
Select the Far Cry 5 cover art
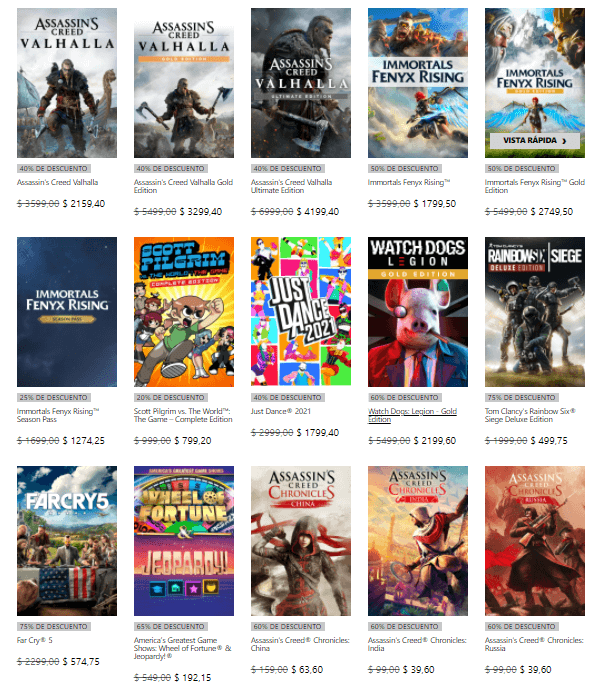(66, 540)
